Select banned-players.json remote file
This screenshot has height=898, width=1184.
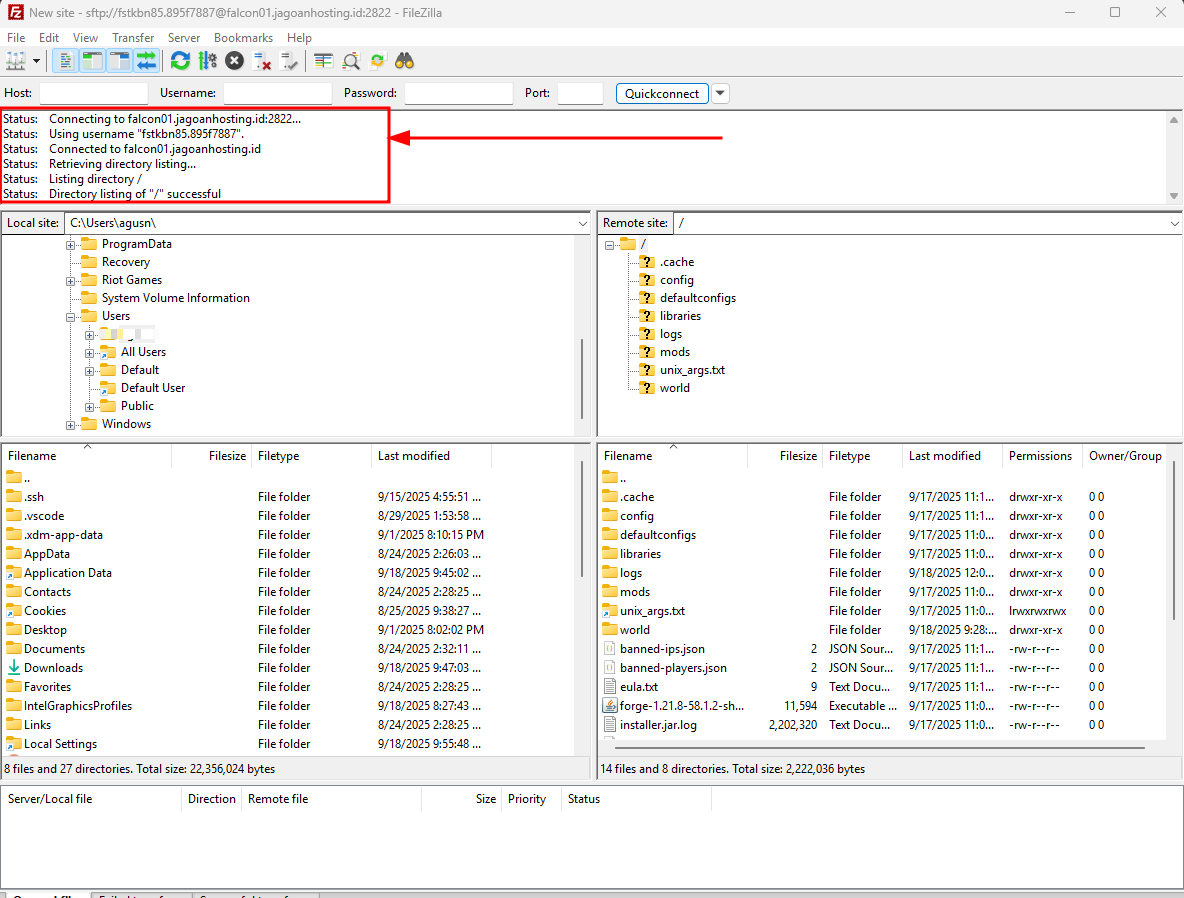[x=673, y=668]
